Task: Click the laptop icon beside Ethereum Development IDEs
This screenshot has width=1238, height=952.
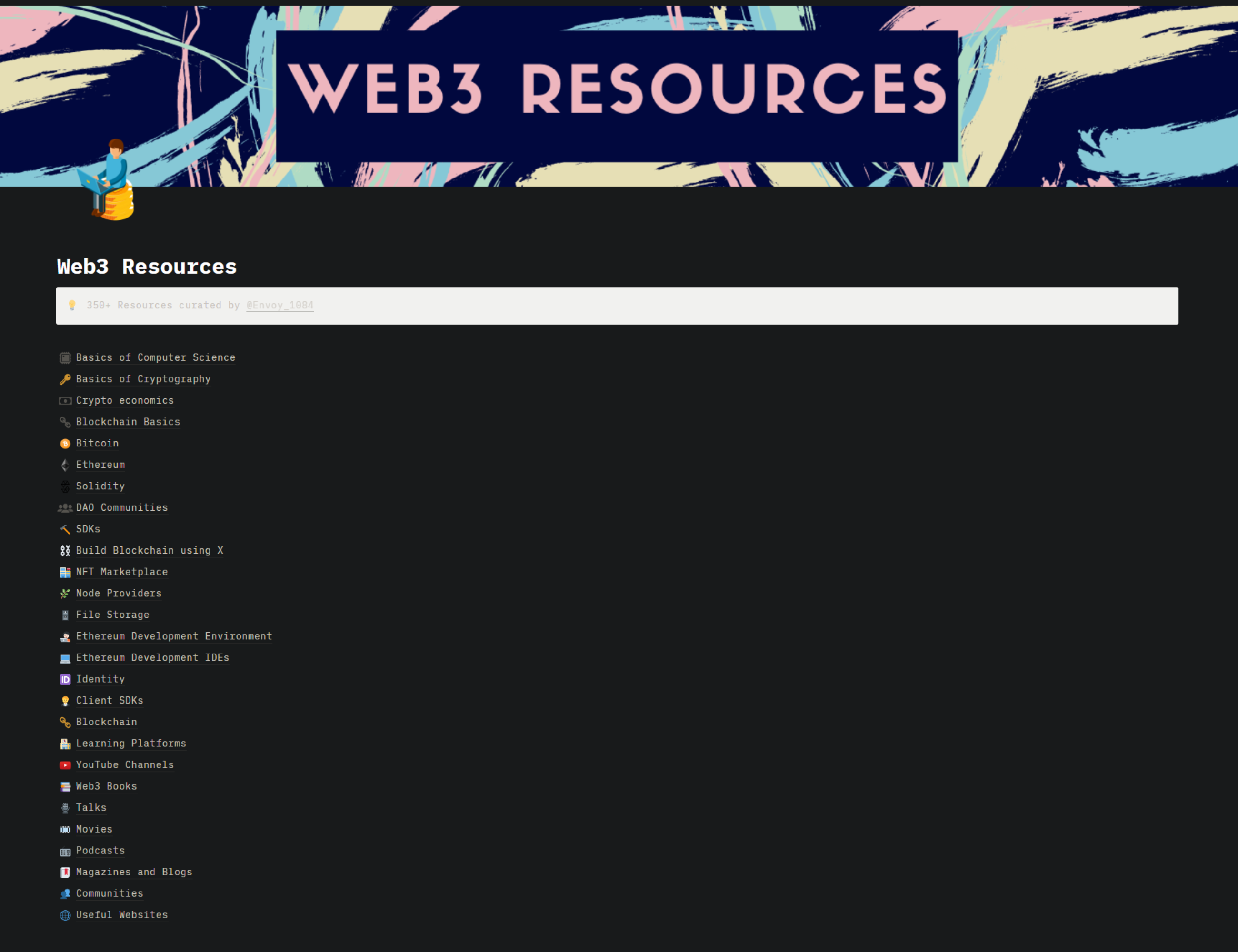Action: tap(65, 658)
